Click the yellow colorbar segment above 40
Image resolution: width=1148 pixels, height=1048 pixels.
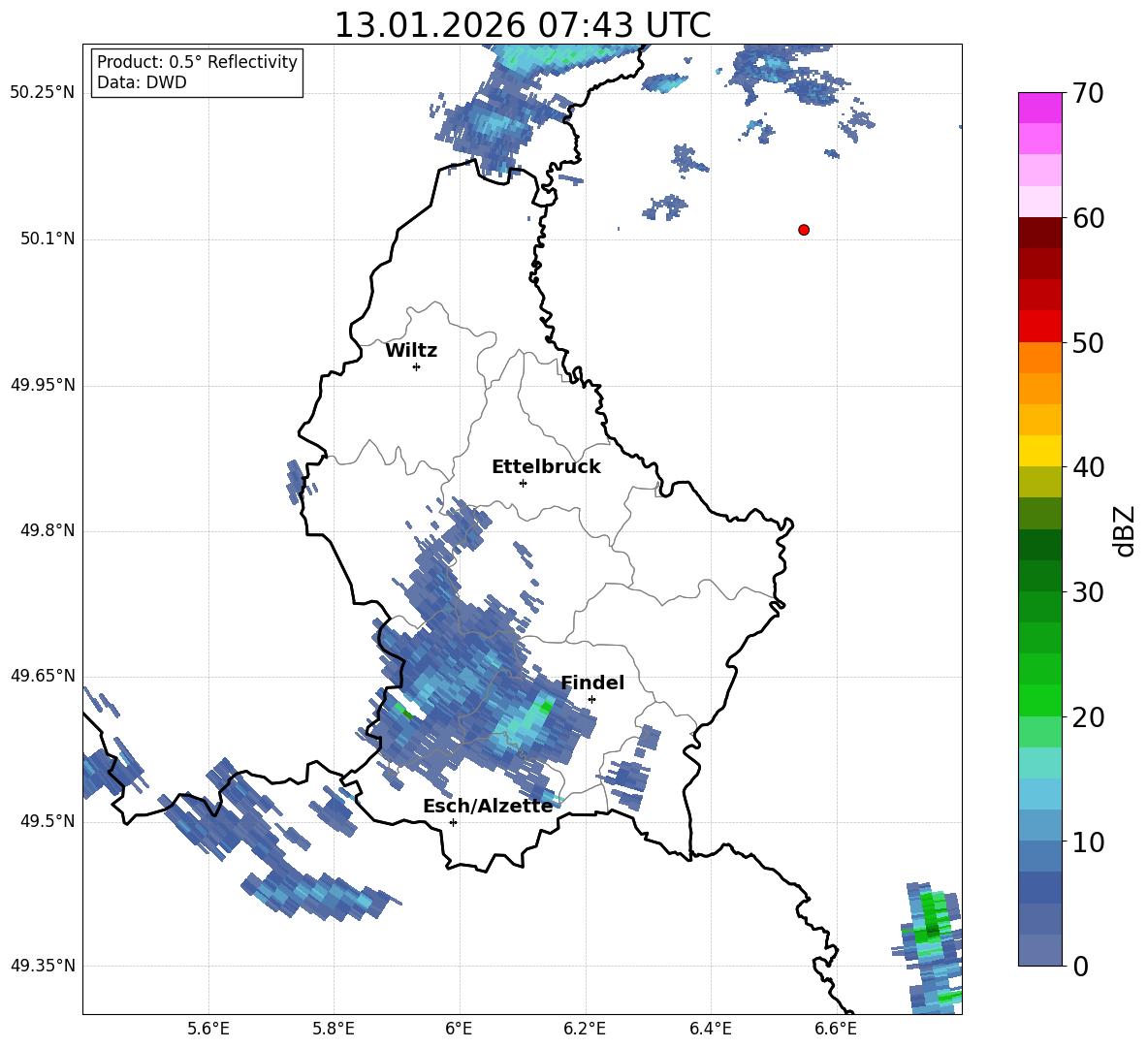[x=1040, y=451]
